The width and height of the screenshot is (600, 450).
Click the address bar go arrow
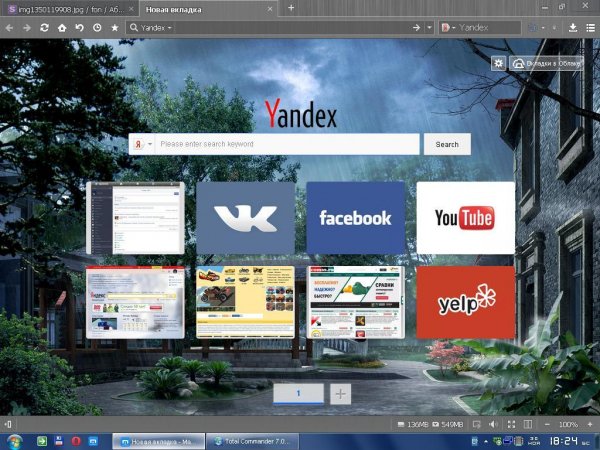click(417, 28)
